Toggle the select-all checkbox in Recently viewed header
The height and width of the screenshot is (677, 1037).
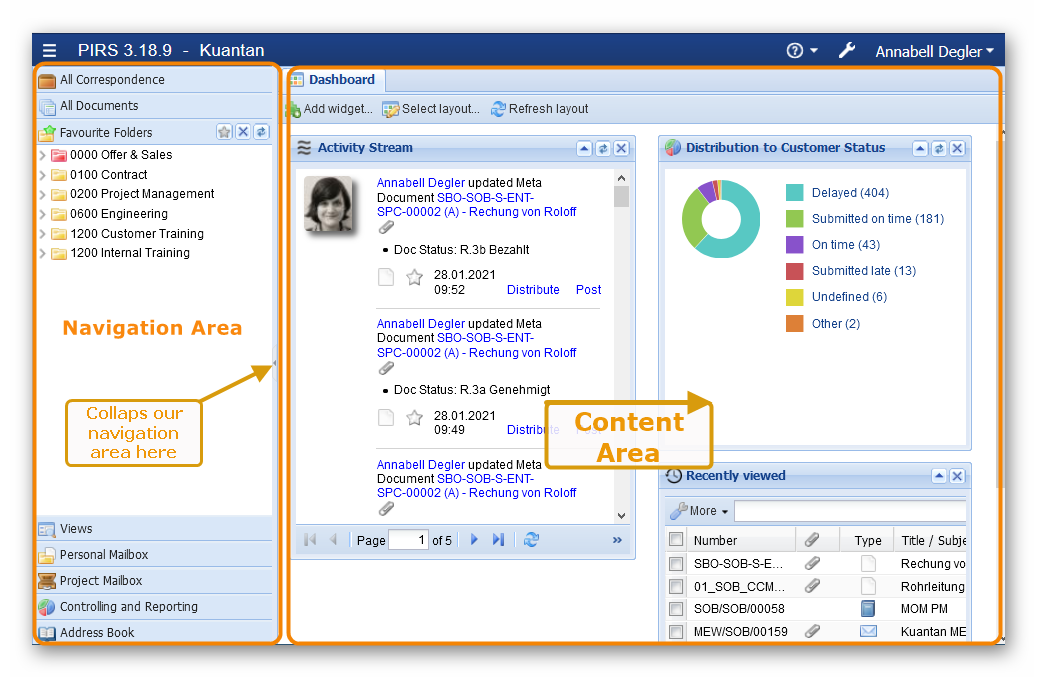click(676, 540)
